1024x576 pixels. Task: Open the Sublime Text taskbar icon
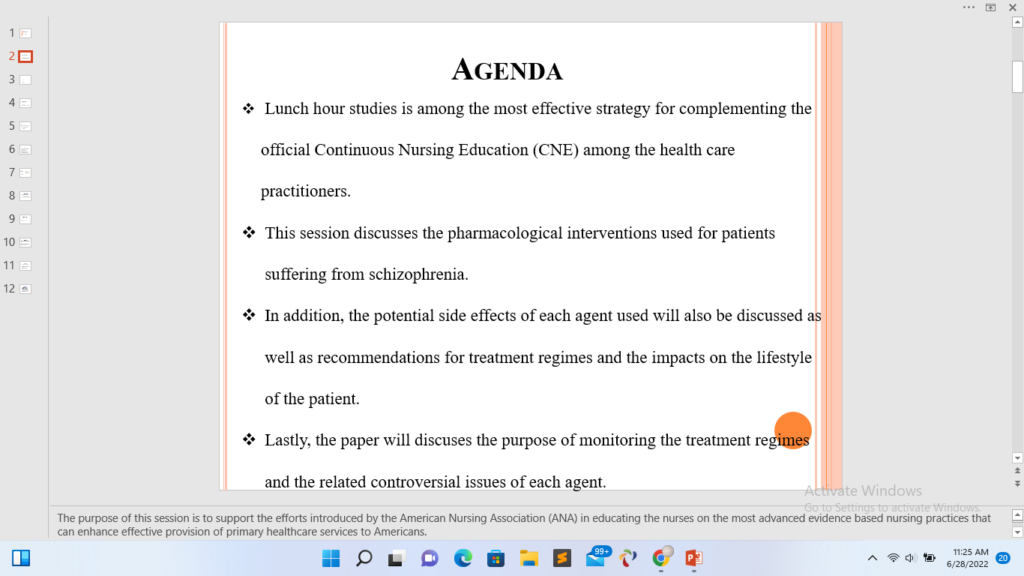[562, 558]
